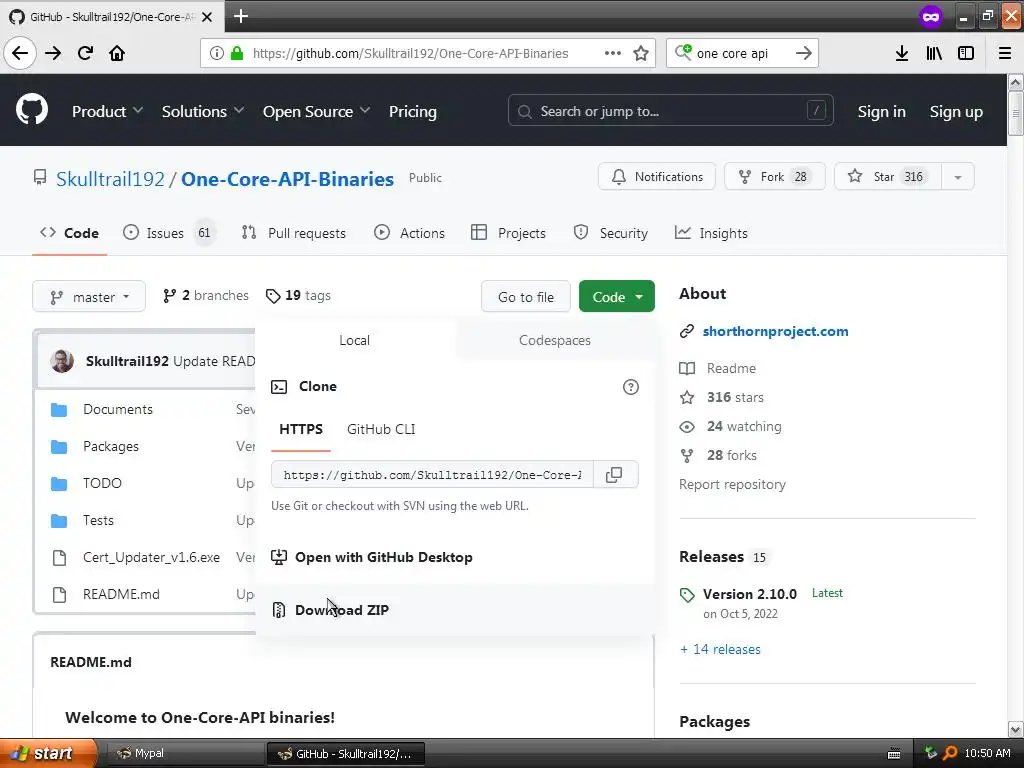Open a new browser tab with plus
Screen dimensions: 1024x768
(240, 16)
